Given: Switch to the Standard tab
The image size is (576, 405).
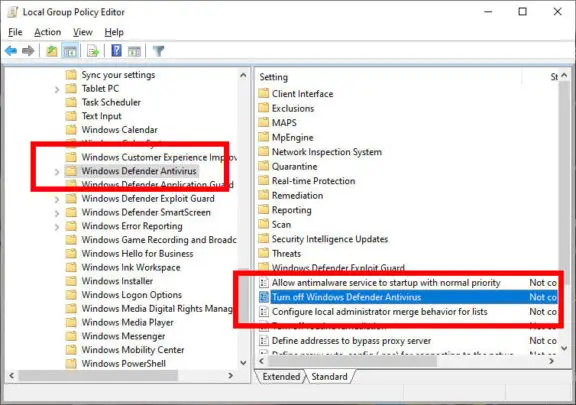Looking at the screenshot, I should coord(330,377).
